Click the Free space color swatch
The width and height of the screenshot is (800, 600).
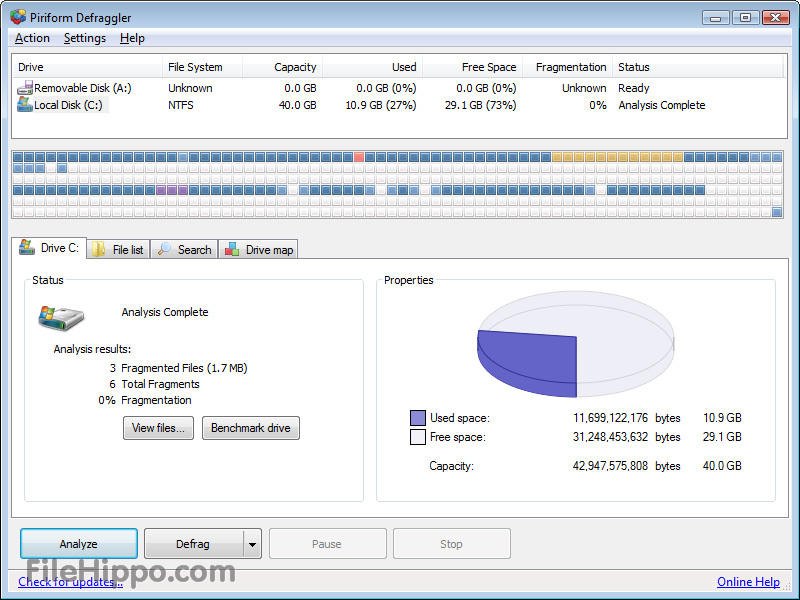418,437
